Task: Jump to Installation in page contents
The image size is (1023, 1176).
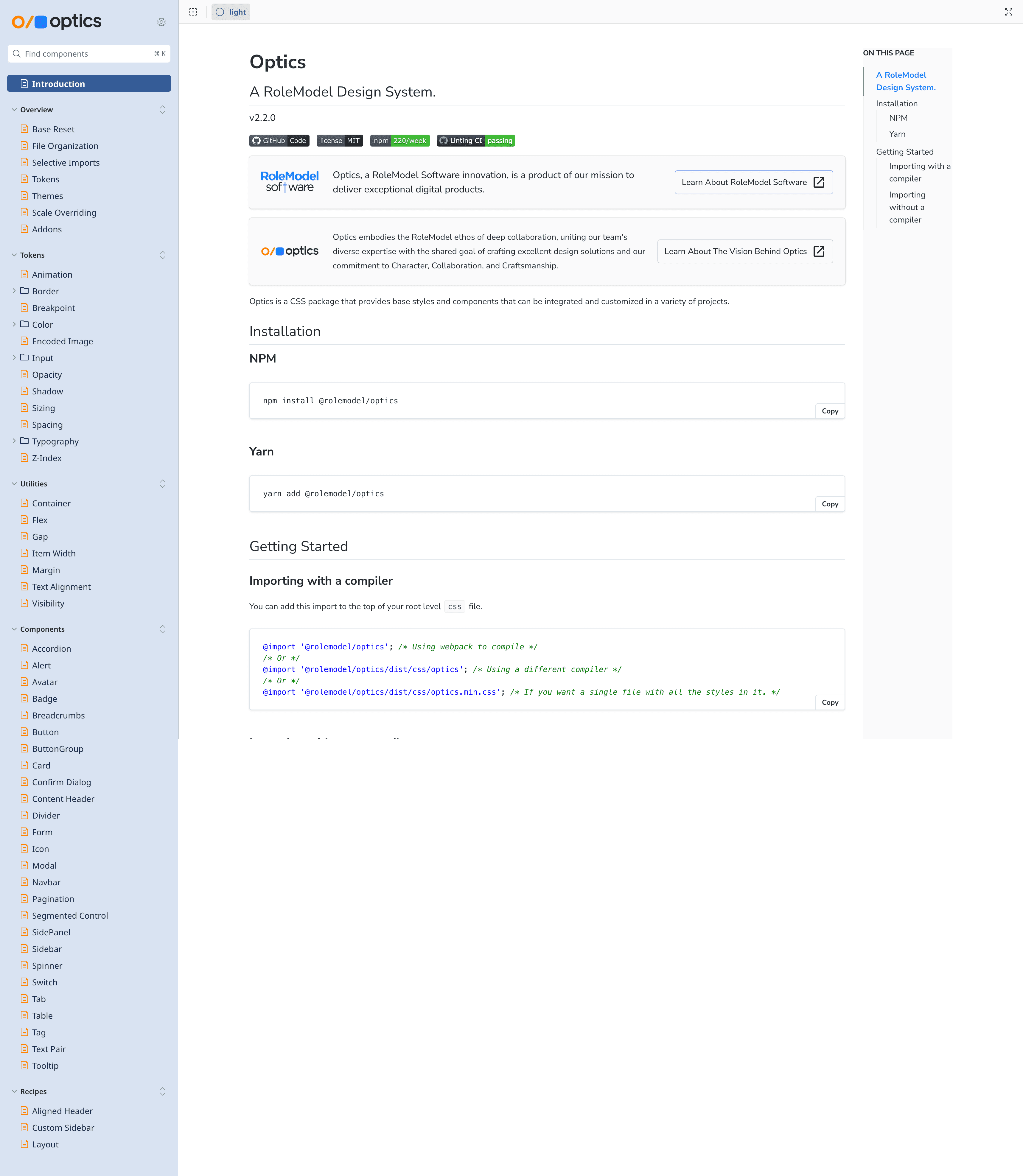Action: click(896, 104)
